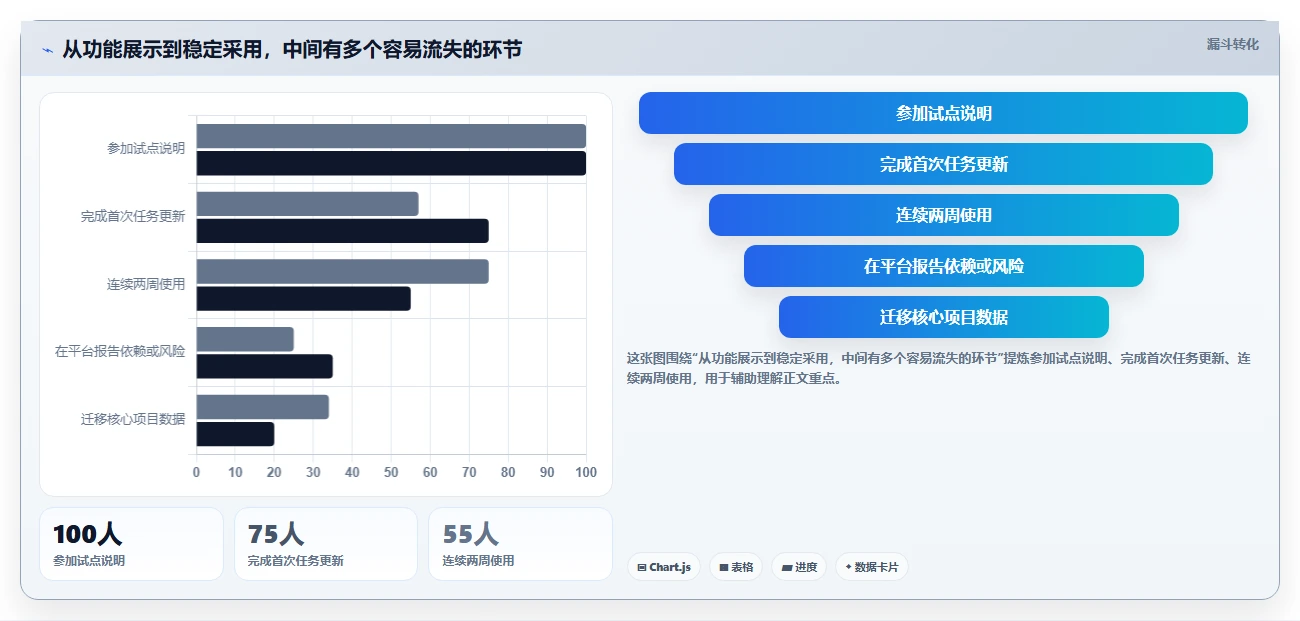
Task: Click the dark bar for 参加试点说明
Action: pyautogui.click(x=391, y=163)
